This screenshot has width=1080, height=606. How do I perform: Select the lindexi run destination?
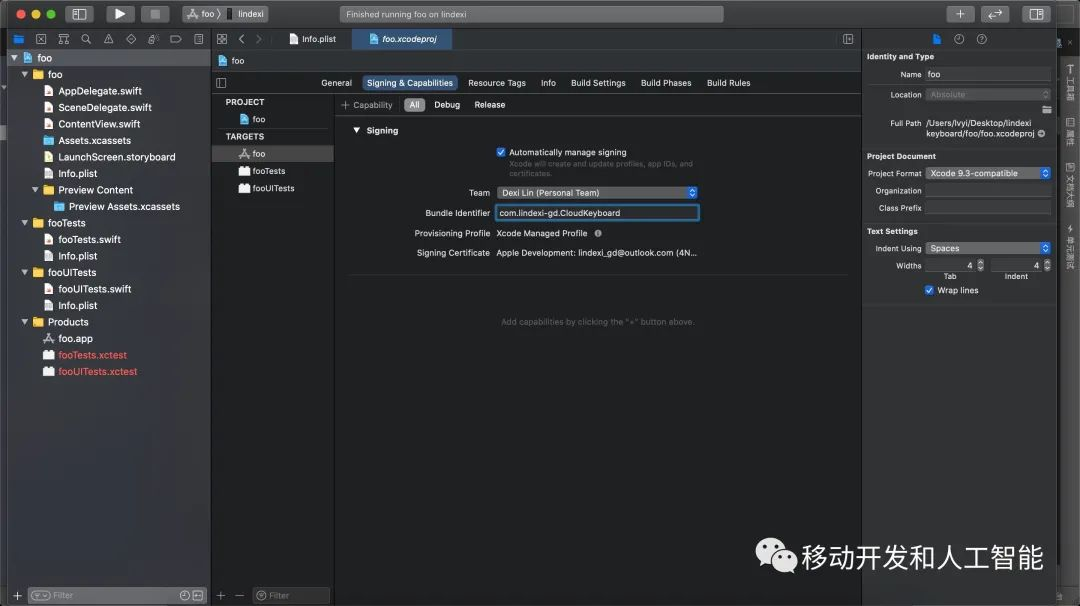(246, 14)
